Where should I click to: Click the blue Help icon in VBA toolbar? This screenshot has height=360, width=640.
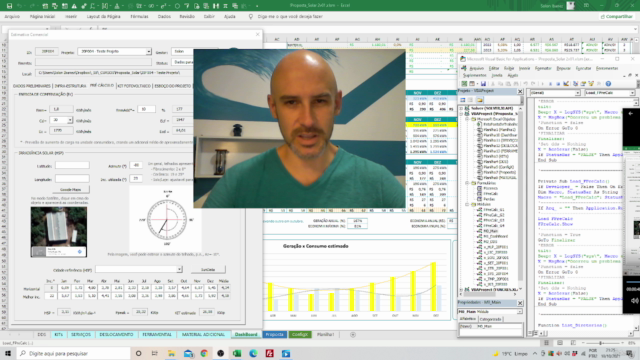click(608, 84)
